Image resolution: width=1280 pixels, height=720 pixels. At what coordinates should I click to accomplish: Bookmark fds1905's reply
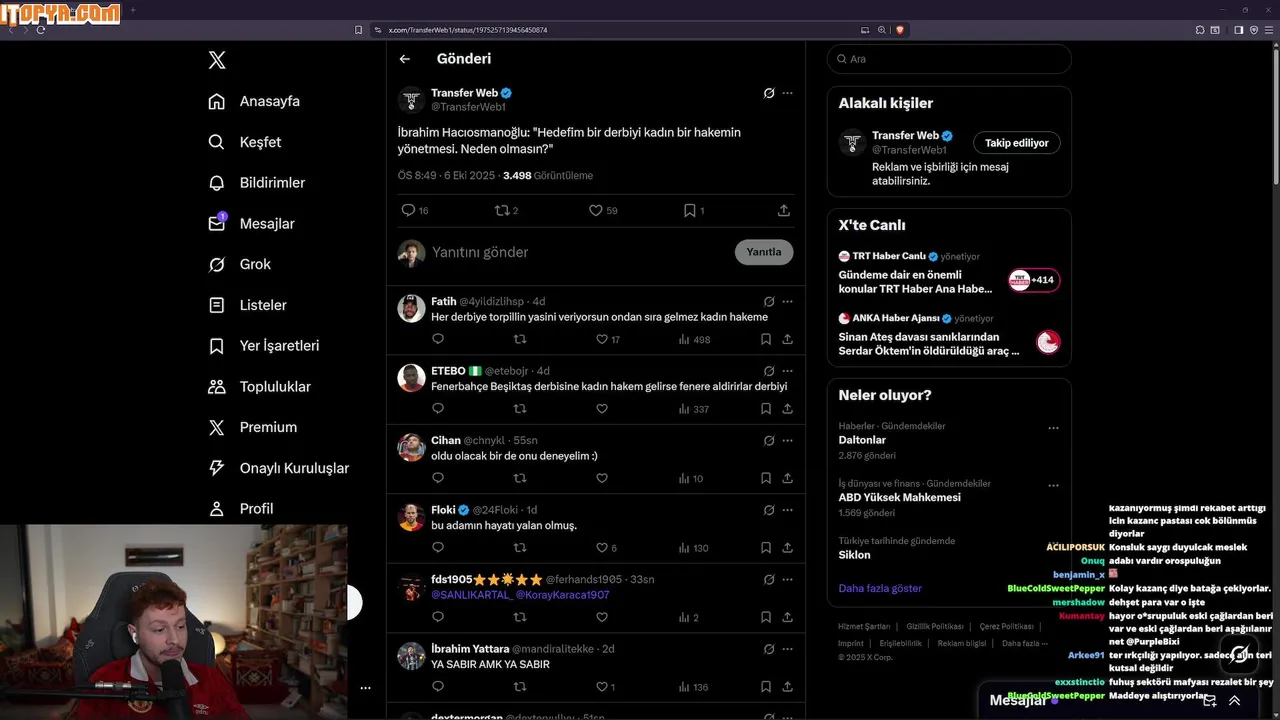(x=766, y=617)
